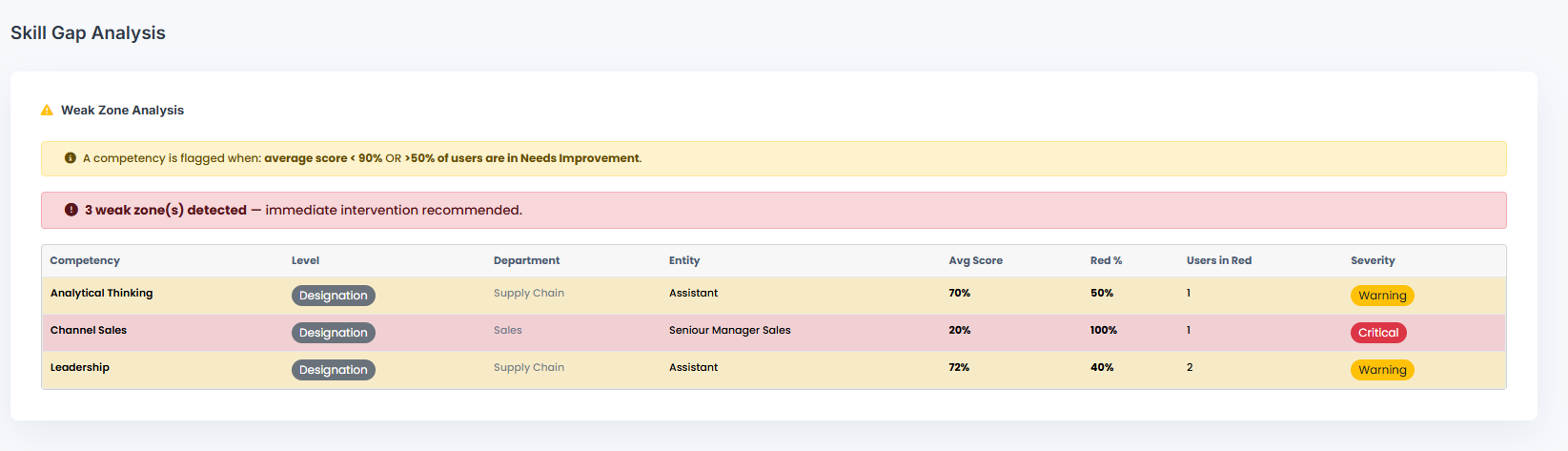1568x451 pixels.
Task: Click the Designation badge for Channel Sales
Action: pyautogui.click(x=334, y=333)
